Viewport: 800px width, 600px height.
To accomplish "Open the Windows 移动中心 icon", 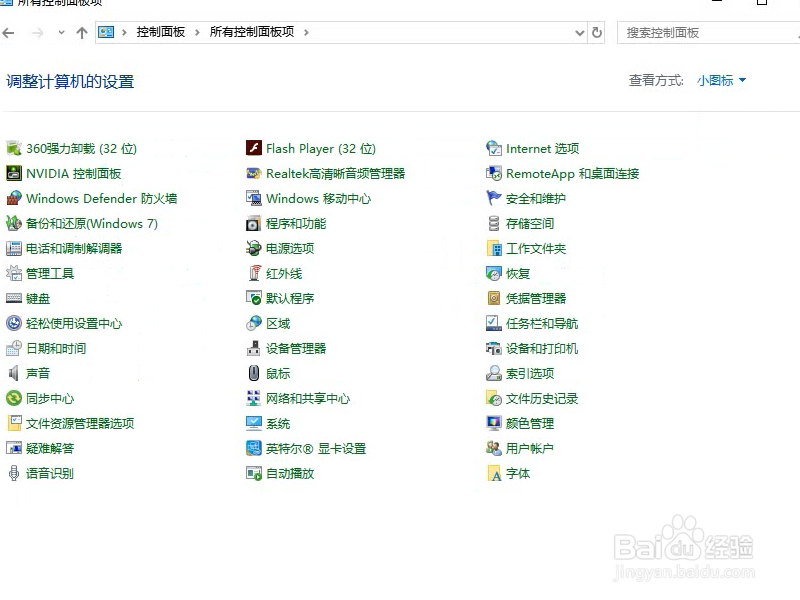I will (x=254, y=198).
